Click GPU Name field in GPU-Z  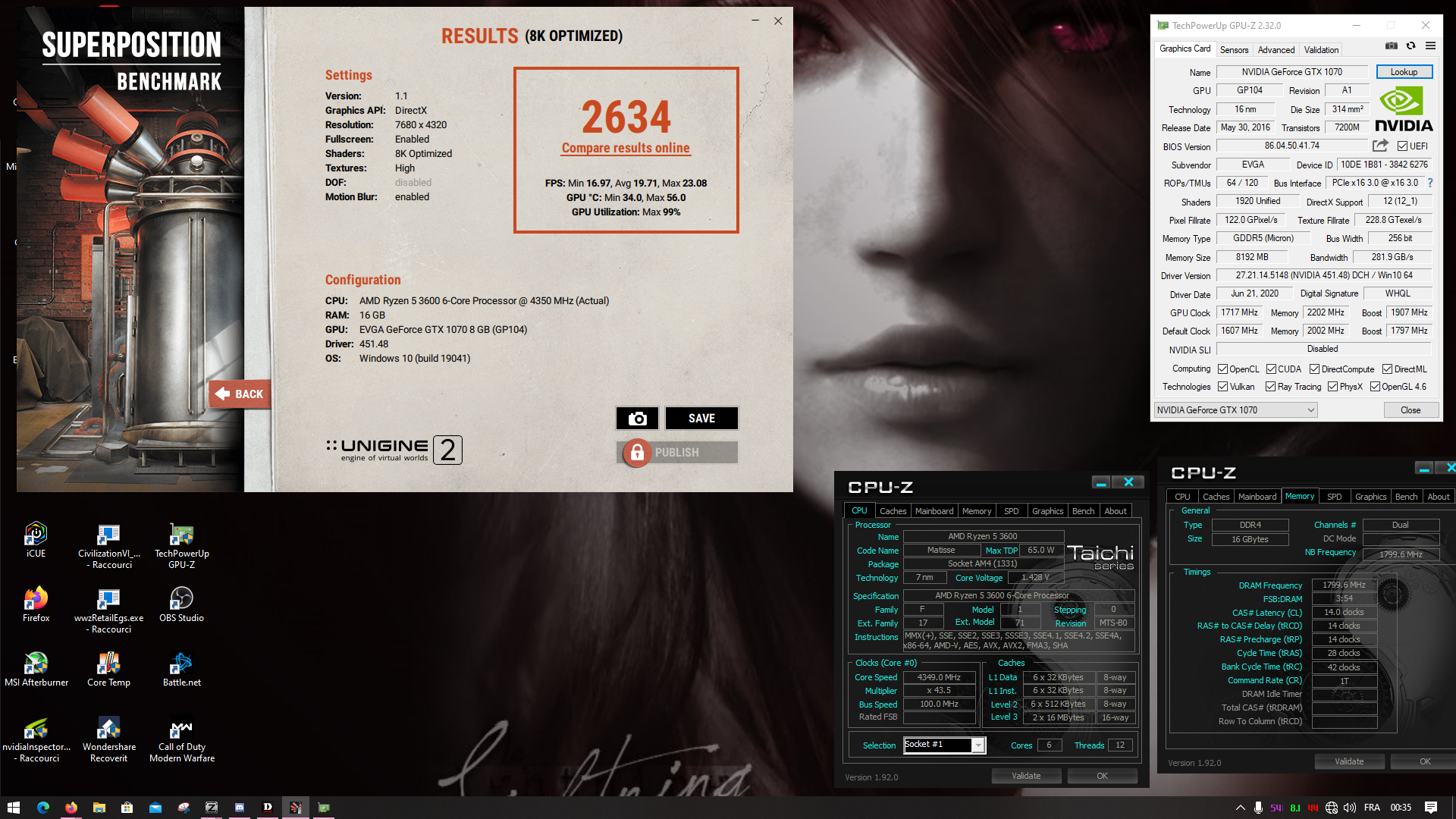click(1291, 72)
